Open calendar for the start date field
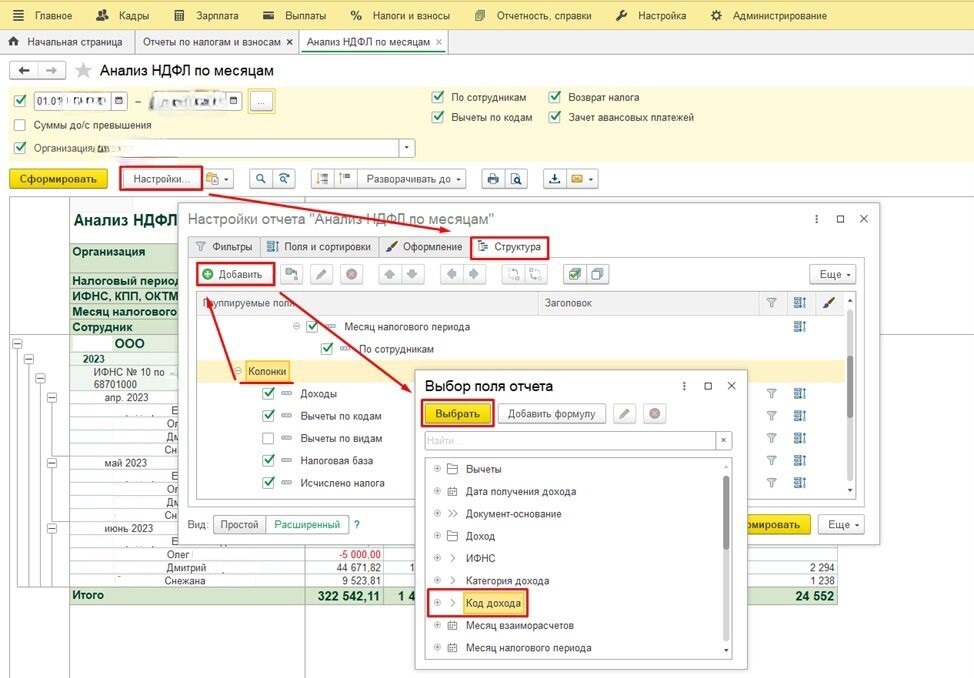The width and height of the screenshot is (974, 678). (x=119, y=101)
